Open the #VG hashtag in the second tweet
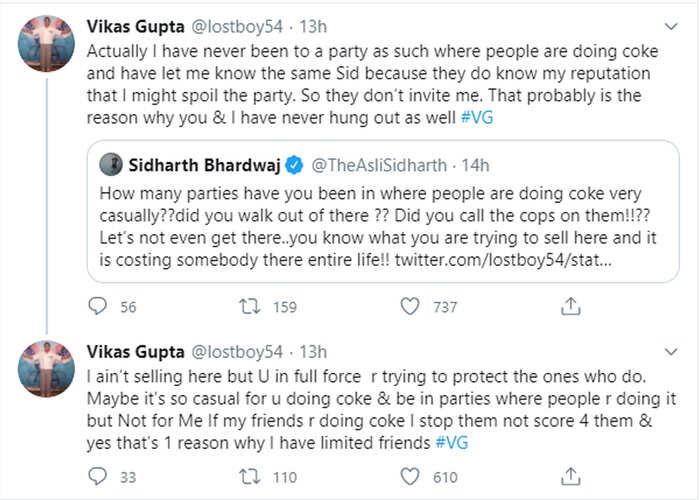 coord(452,443)
